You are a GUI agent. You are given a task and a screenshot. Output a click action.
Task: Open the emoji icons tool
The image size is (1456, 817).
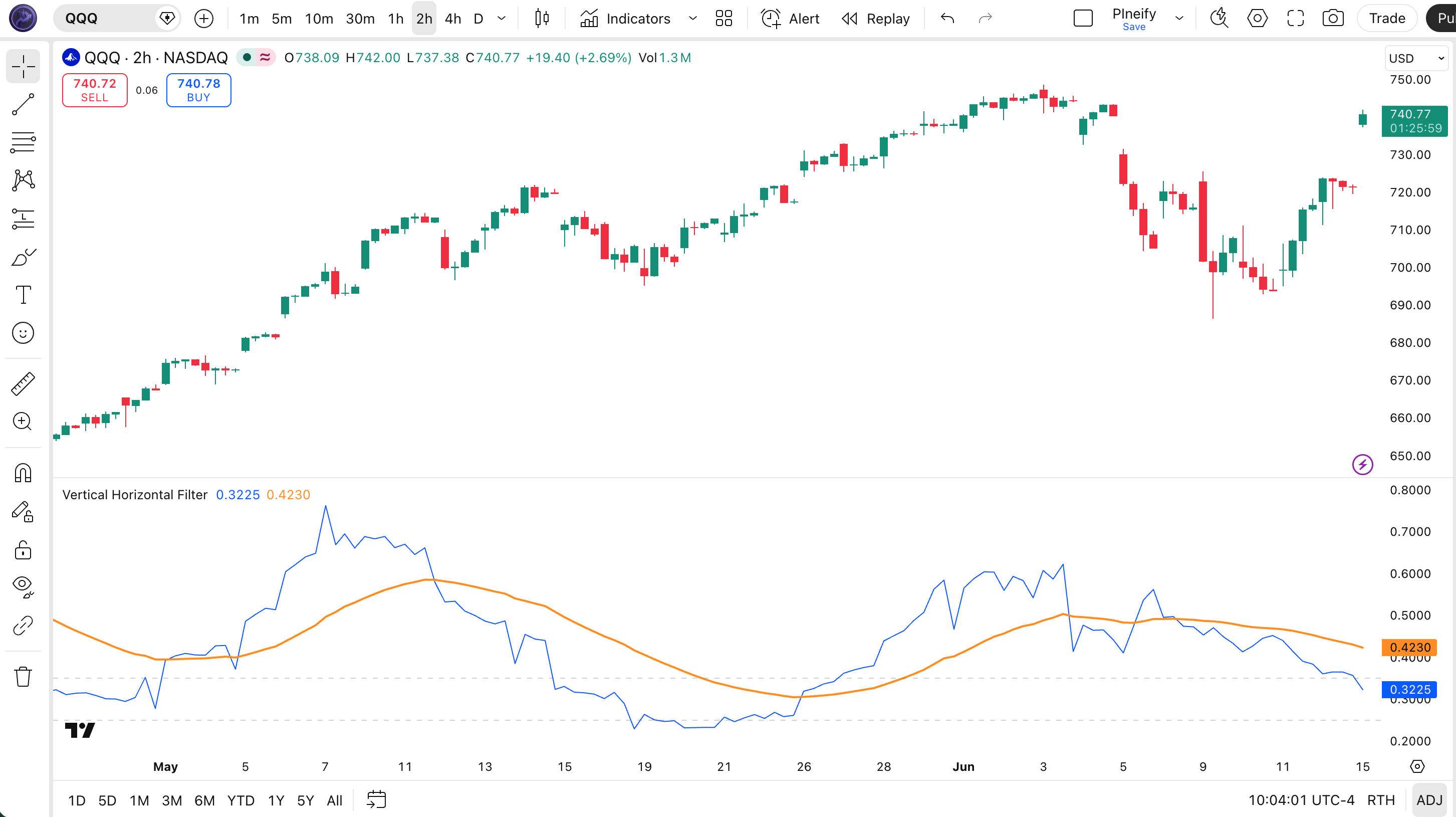click(23, 333)
